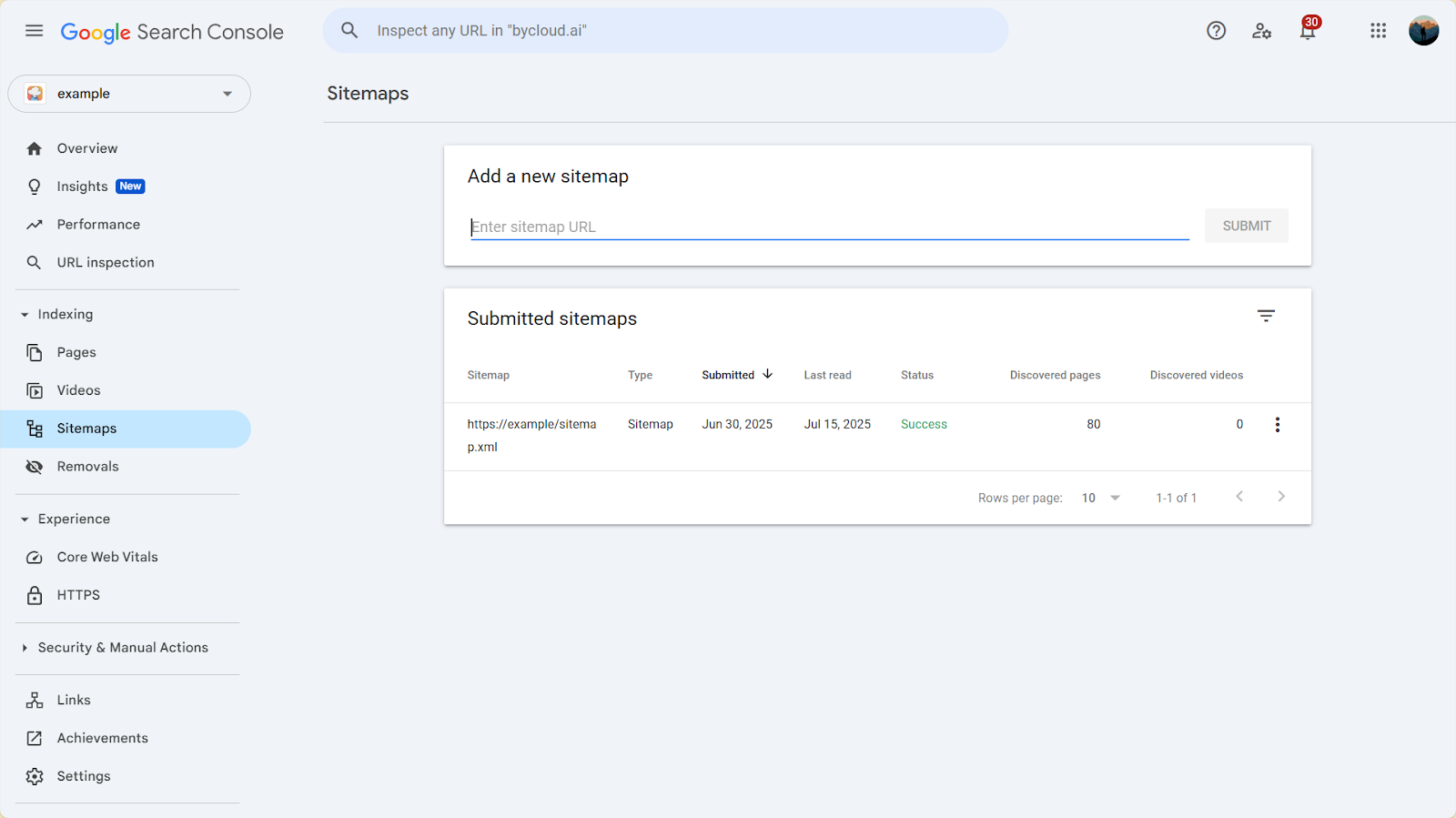Go to the Performance report
Image resolution: width=1456 pixels, height=818 pixels.
(98, 225)
